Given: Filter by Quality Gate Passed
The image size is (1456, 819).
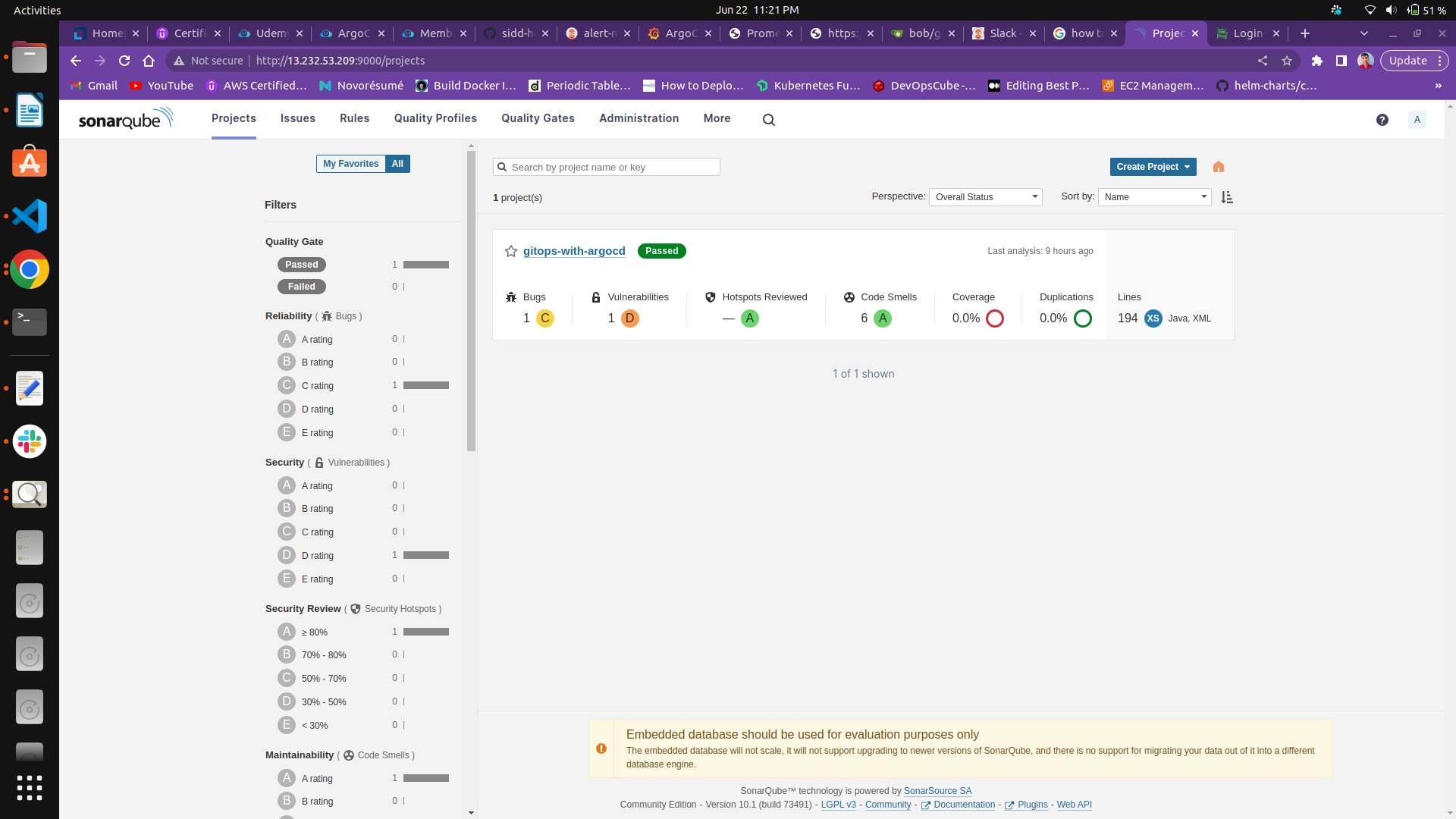Looking at the screenshot, I should 302,265.
